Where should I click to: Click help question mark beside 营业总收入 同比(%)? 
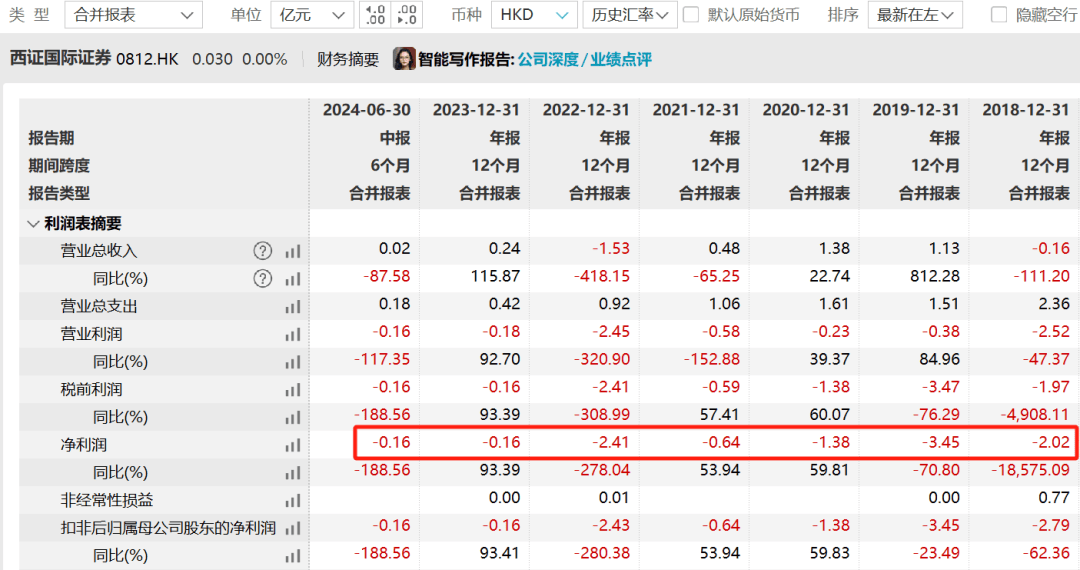262,278
